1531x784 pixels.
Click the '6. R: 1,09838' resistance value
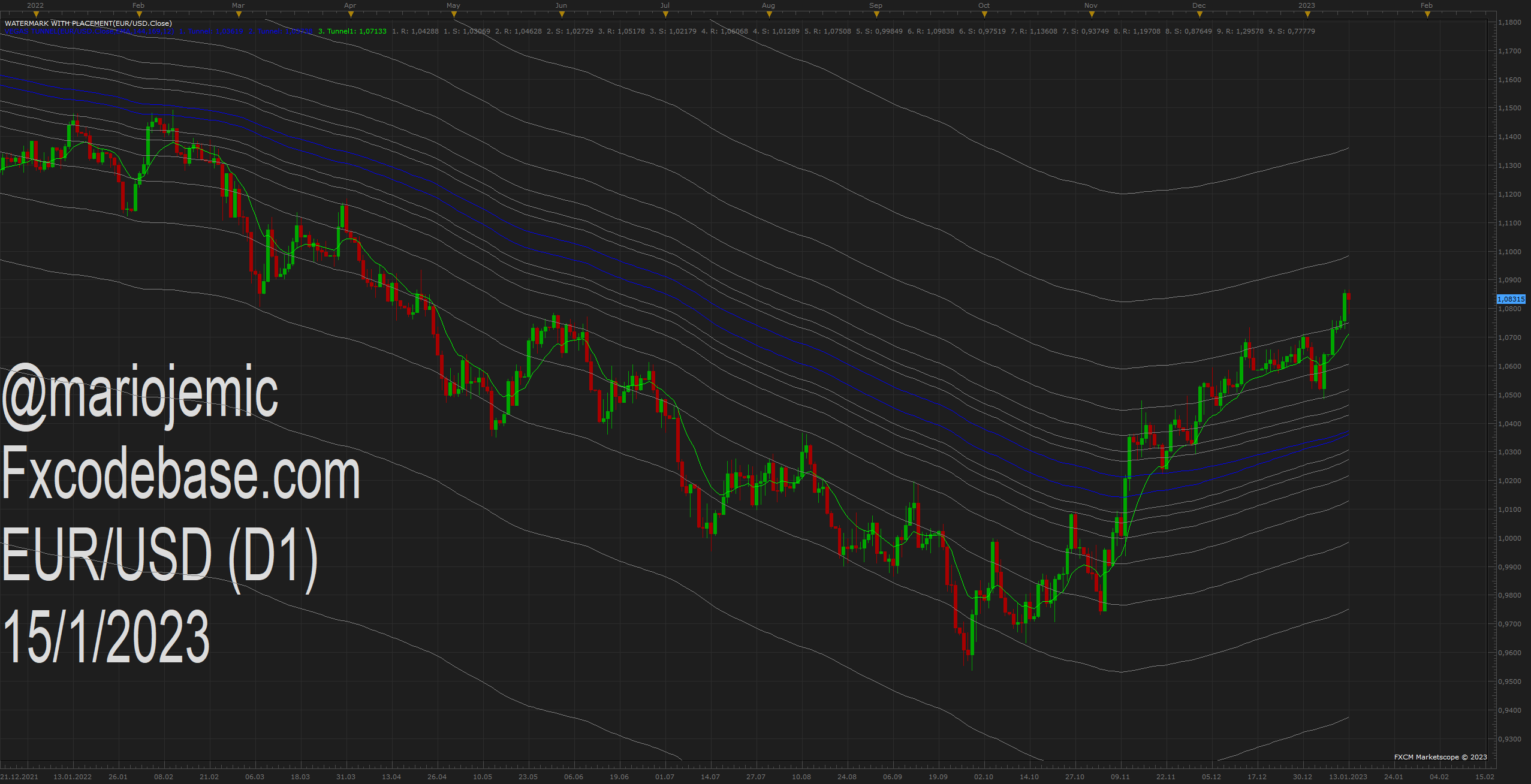931,31
